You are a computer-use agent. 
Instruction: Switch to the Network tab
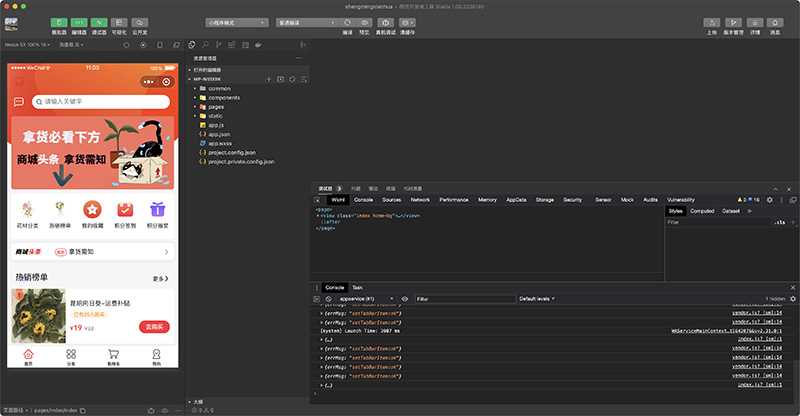click(420, 200)
